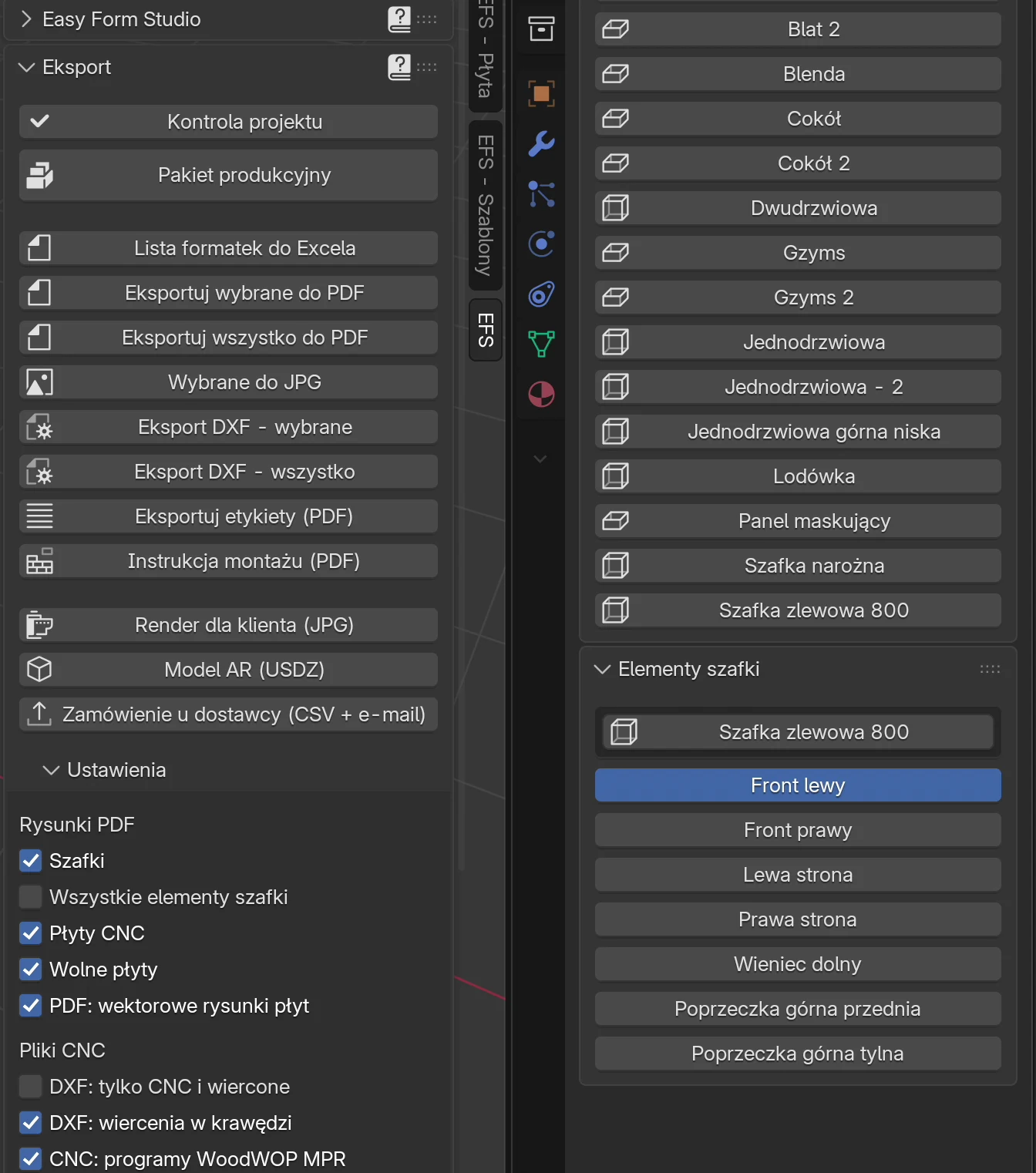Generate Instrukcja montażu (PDF)

point(228,561)
